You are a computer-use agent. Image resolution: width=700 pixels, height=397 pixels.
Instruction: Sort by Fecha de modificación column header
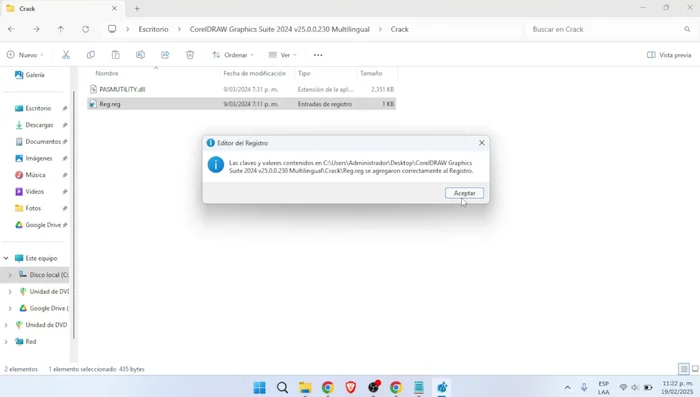point(254,73)
